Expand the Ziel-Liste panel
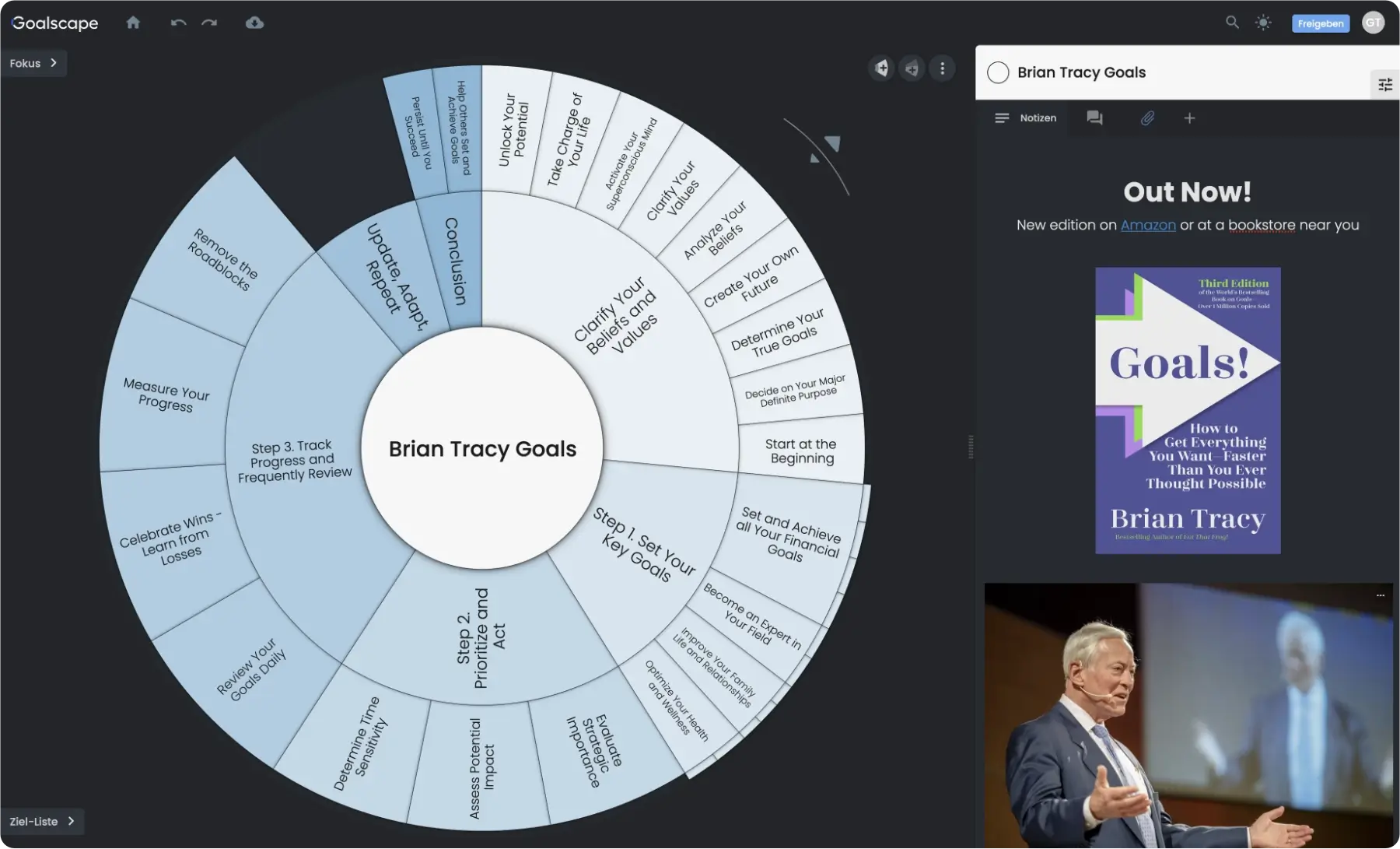This screenshot has height=849, width=1400. (x=42, y=821)
